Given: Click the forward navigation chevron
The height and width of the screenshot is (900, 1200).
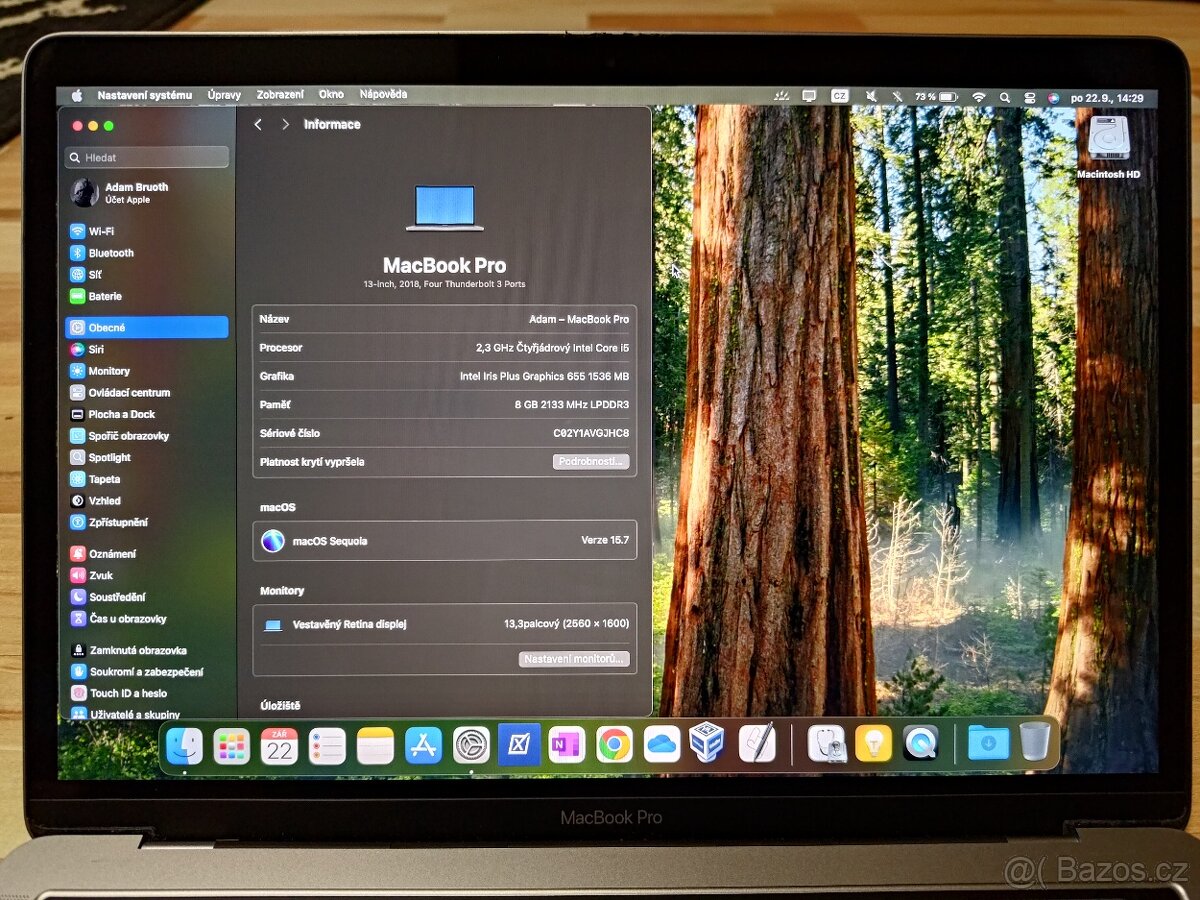Looking at the screenshot, I should pos(285,124).
